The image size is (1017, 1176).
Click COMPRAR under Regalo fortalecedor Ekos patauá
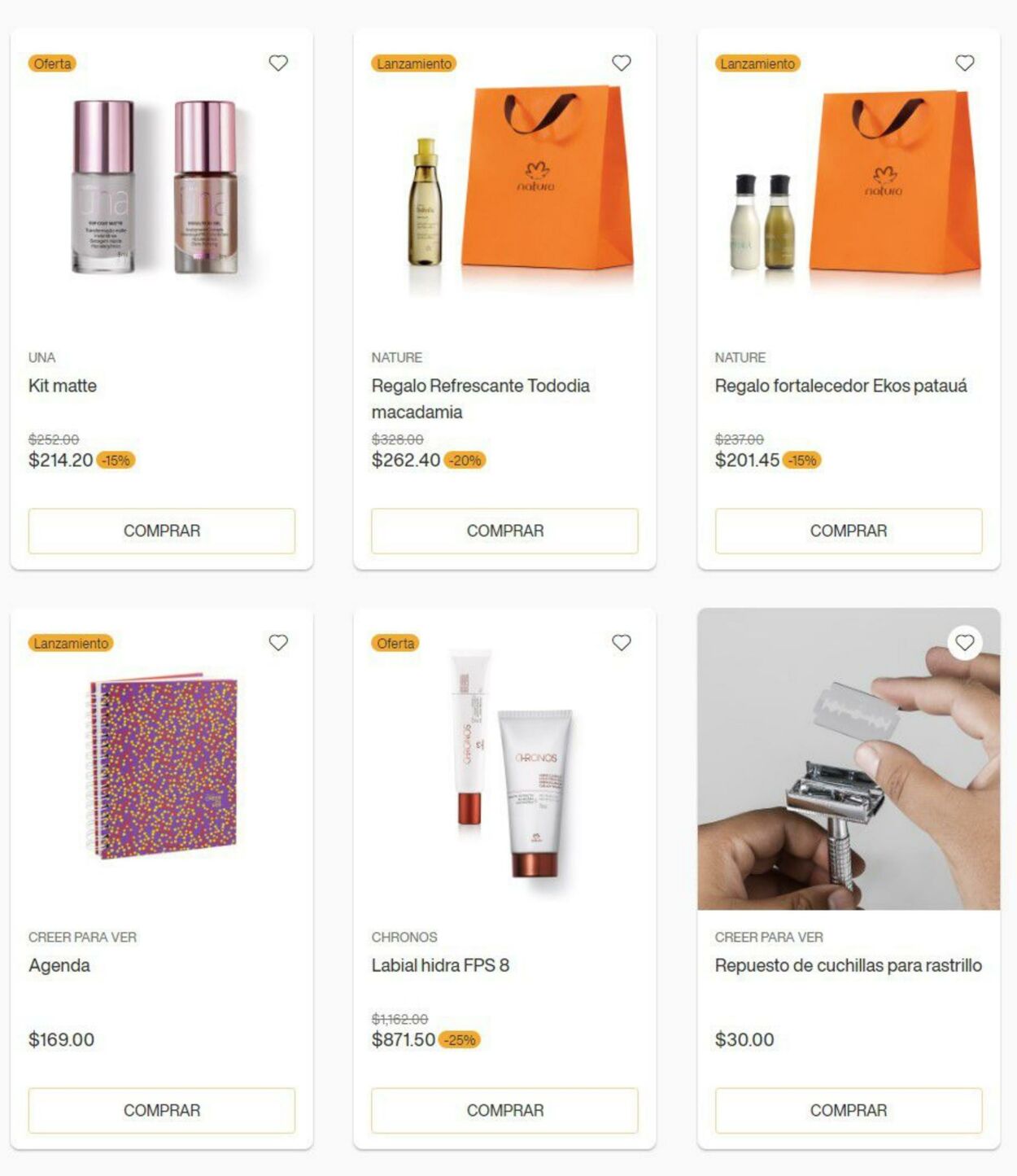(x=849, y=531)
